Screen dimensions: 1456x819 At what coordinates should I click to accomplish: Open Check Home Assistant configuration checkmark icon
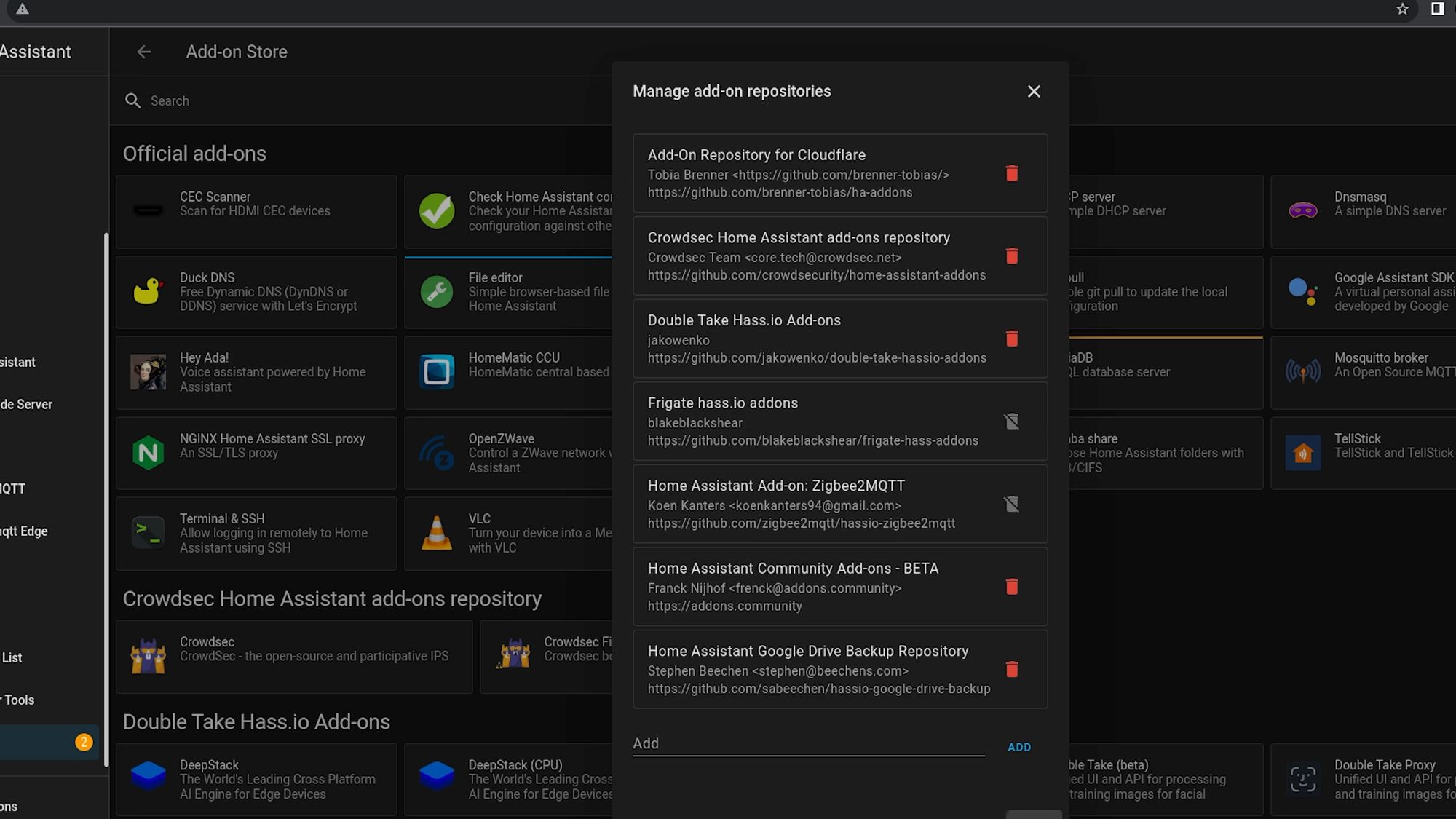pyautogui.click(x=437, y=211)
